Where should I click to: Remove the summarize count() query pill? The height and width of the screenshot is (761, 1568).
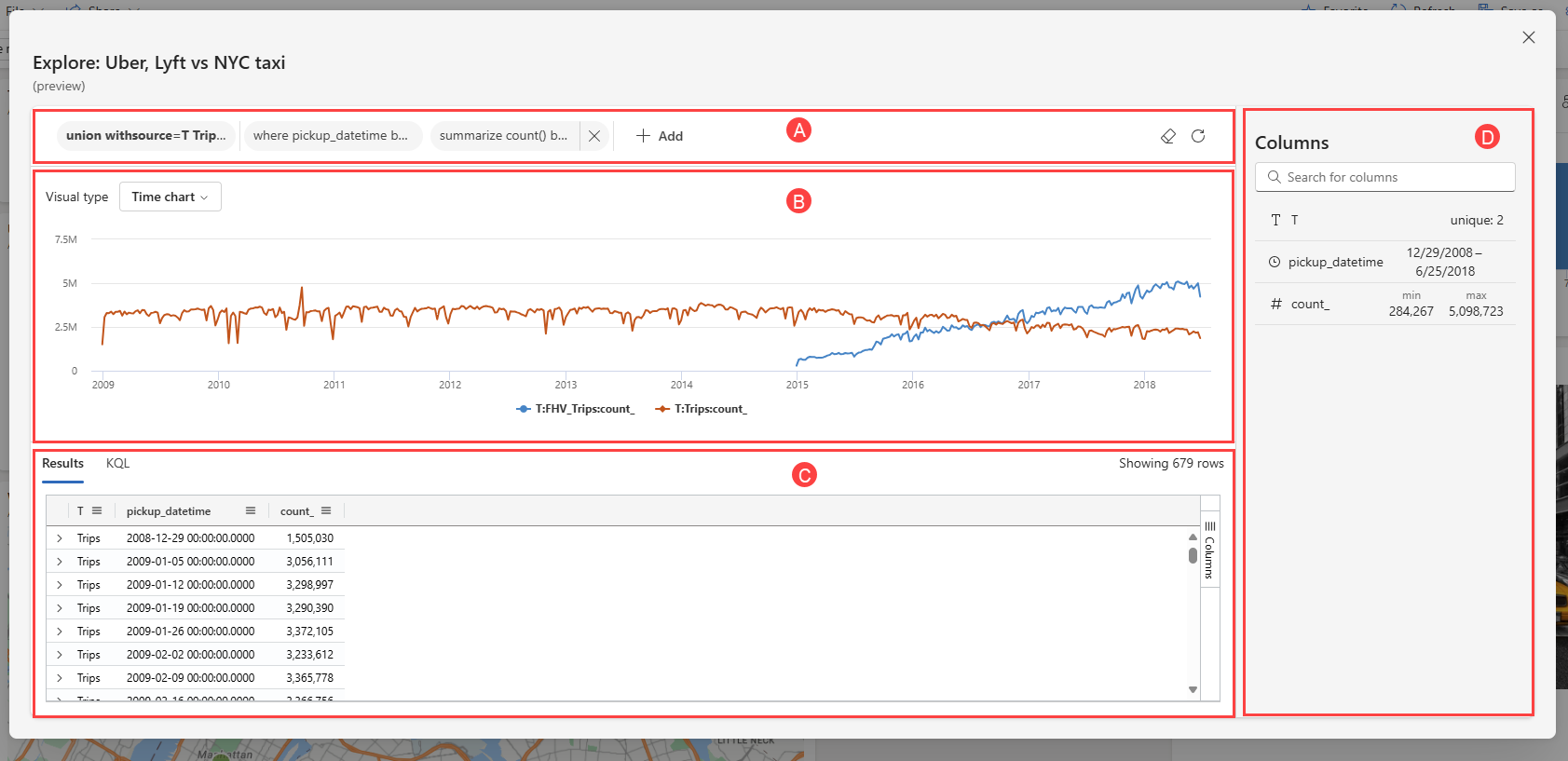coord(594,136)
